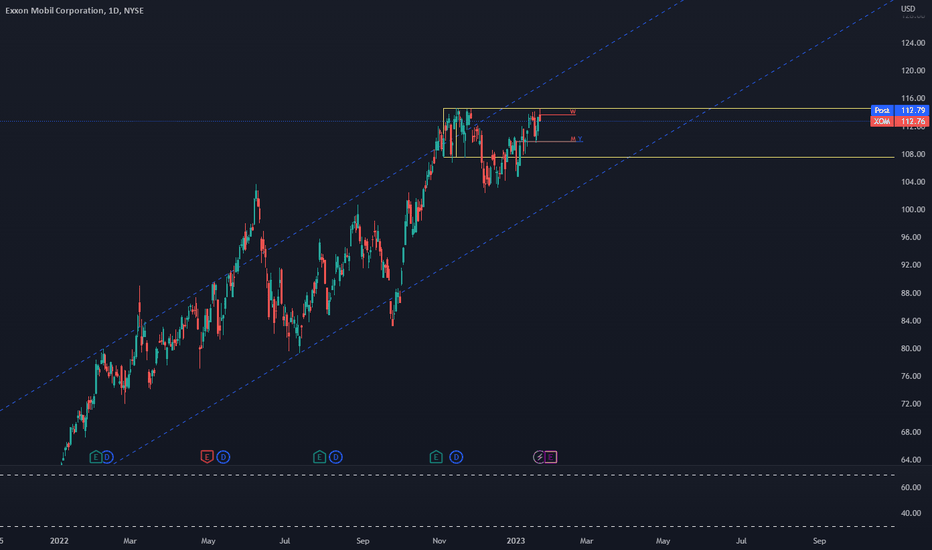Open the dividend marker near May 2022
Image resolution: width=932 pixels, height=550 pixels.
[x=223, y=457]
